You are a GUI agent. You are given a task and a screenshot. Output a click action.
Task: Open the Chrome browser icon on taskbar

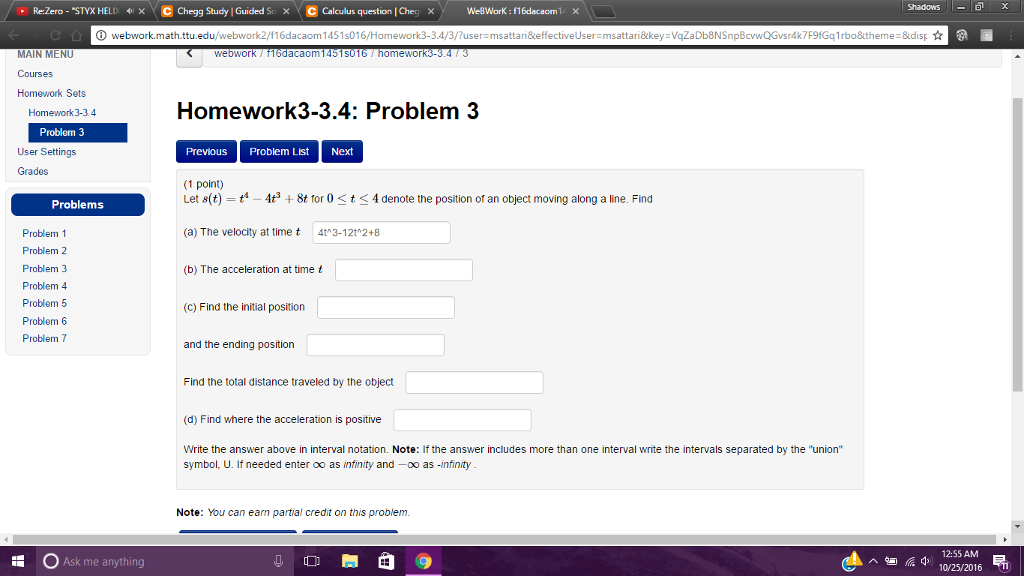point(422,561)
